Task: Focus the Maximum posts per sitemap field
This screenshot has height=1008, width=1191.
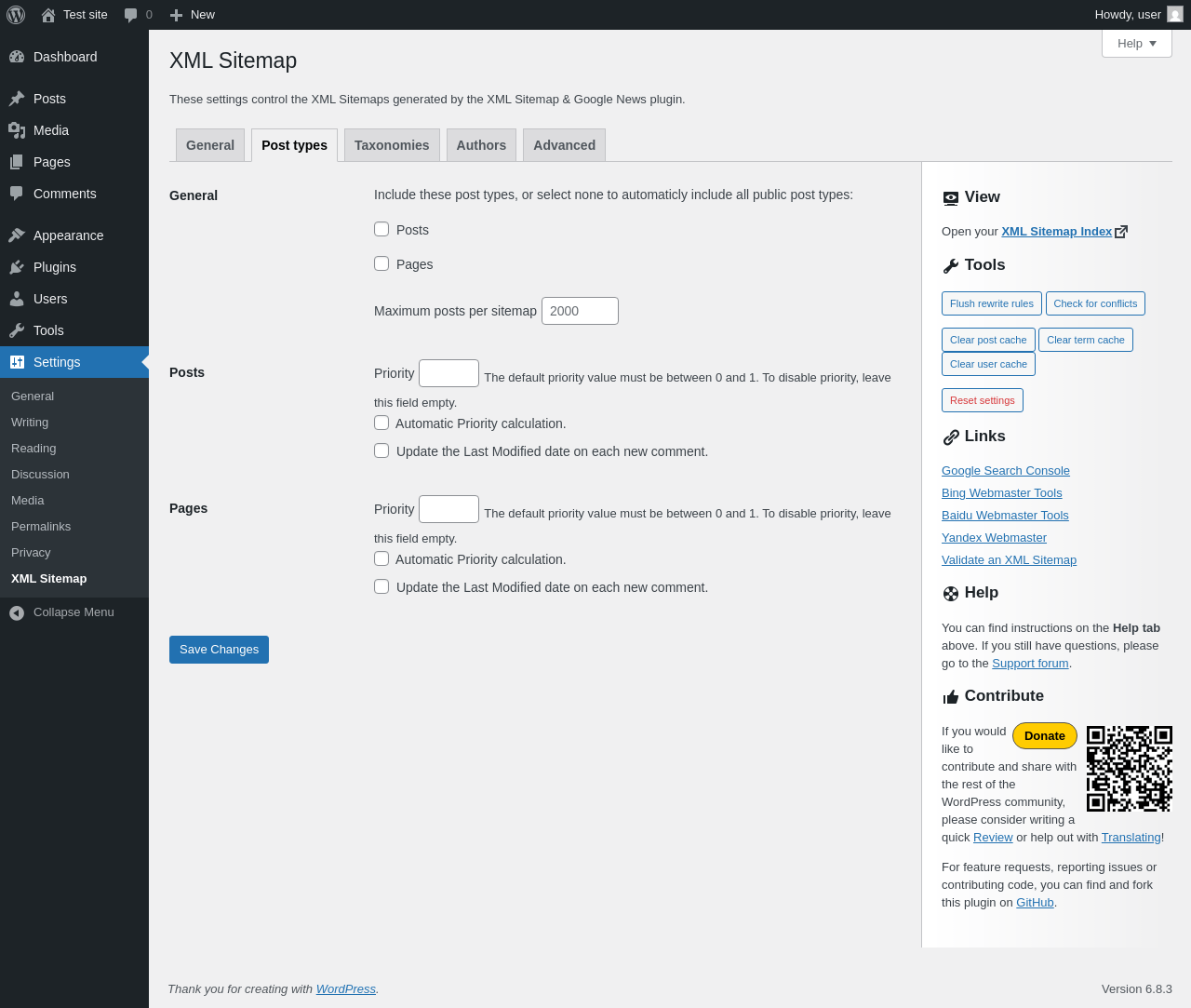Action: (x=580, y=311)
